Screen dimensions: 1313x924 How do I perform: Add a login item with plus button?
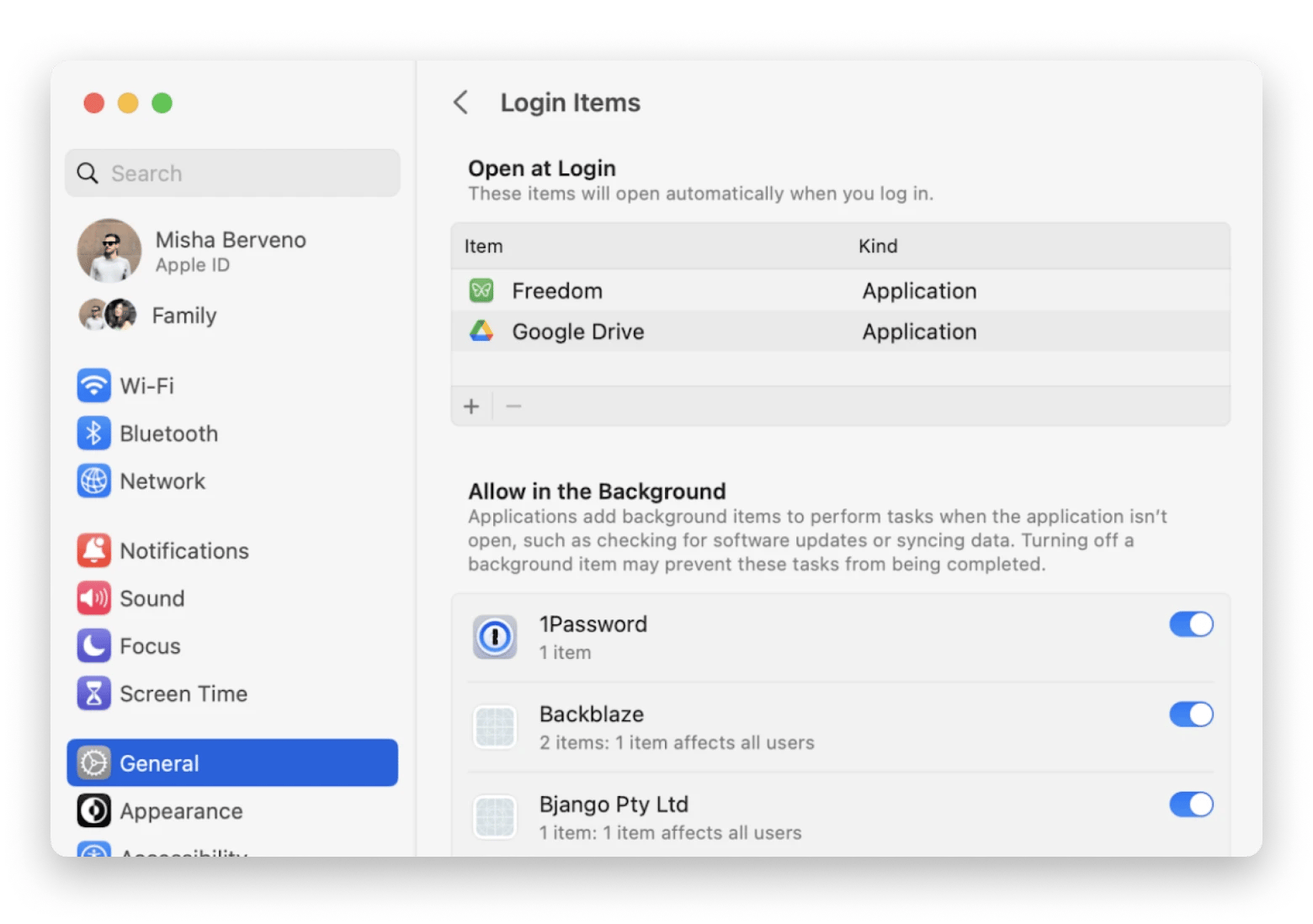[x=471, y=406]
